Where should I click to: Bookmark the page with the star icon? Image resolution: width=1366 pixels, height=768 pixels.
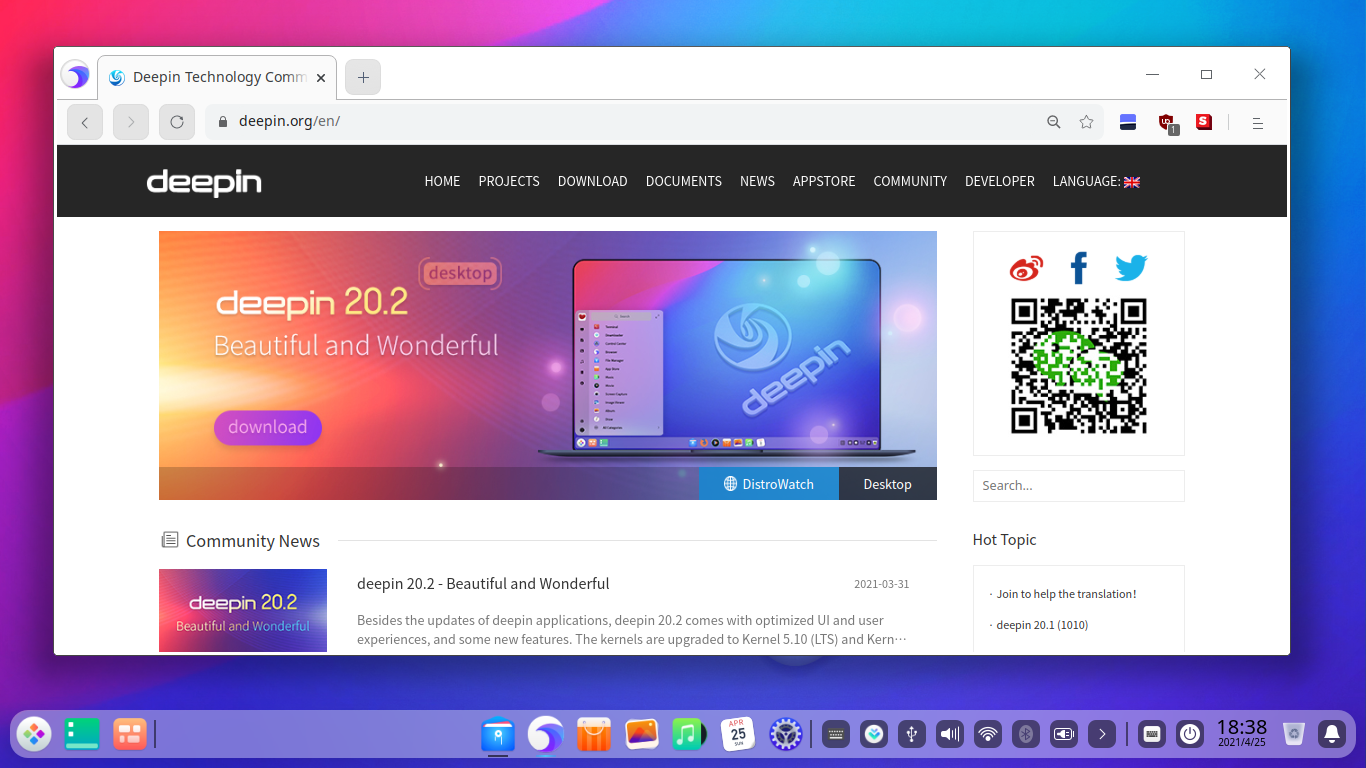1086,122
